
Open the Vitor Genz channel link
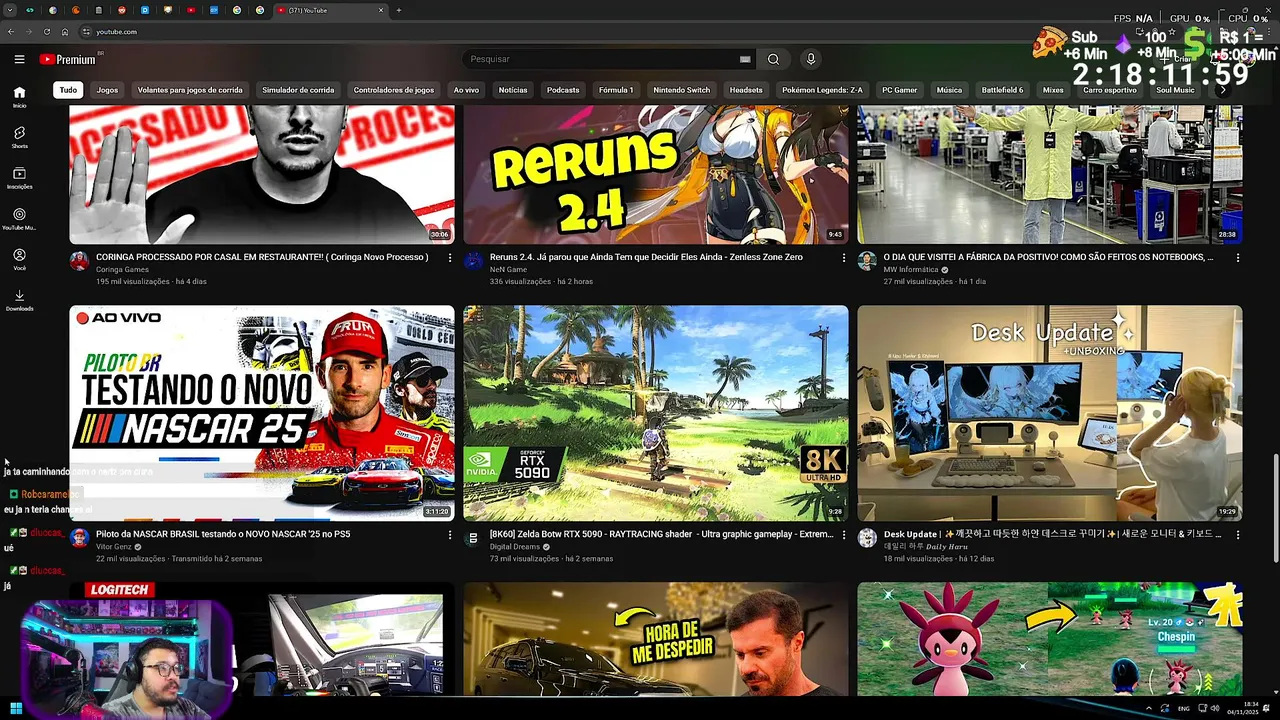114,547
